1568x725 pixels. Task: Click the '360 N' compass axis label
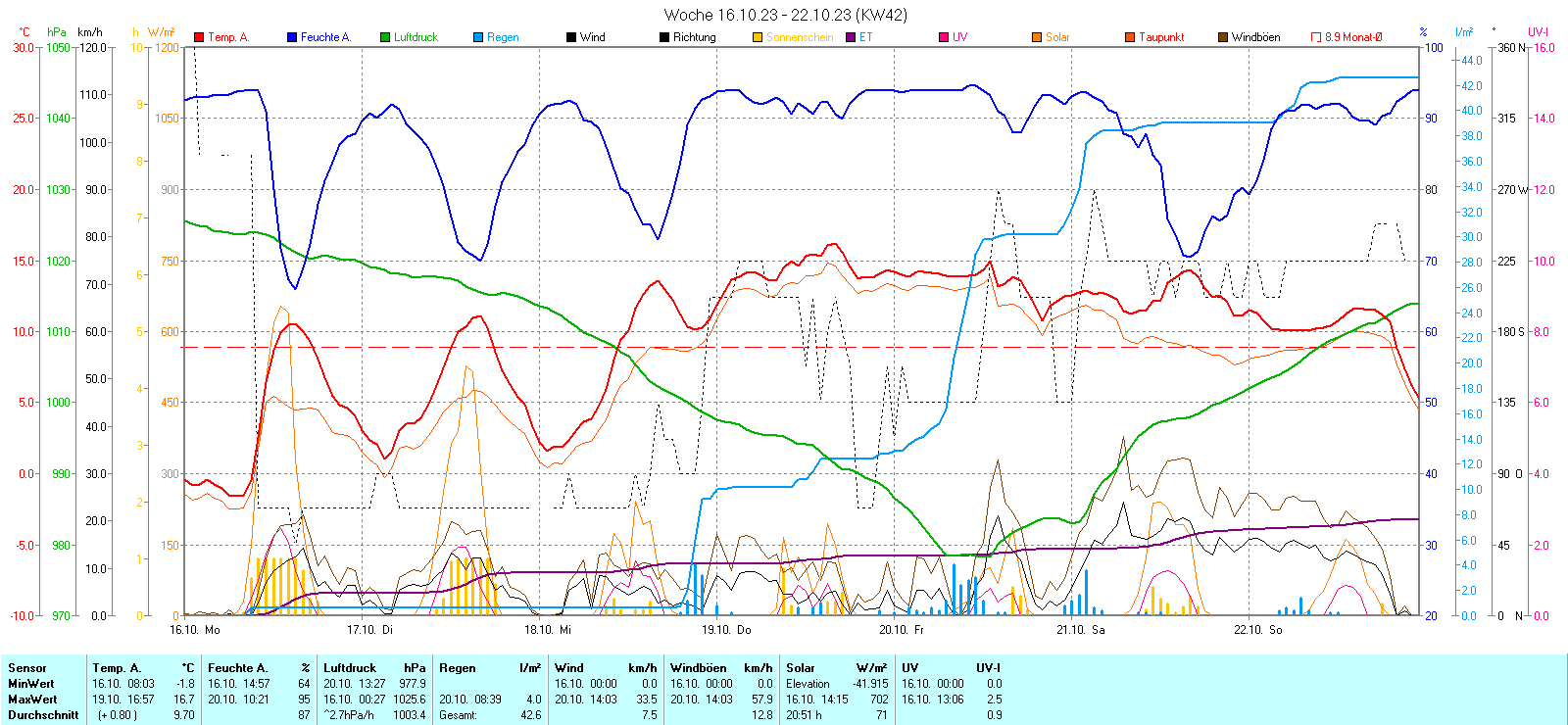tap(1512, 47)
